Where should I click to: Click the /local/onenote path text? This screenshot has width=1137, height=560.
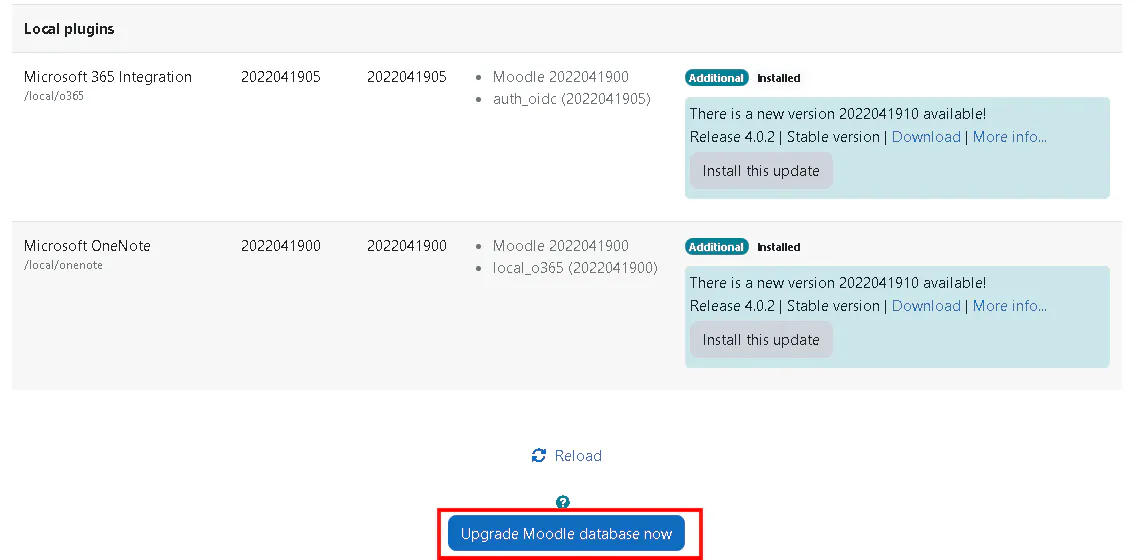click(63, 265)
